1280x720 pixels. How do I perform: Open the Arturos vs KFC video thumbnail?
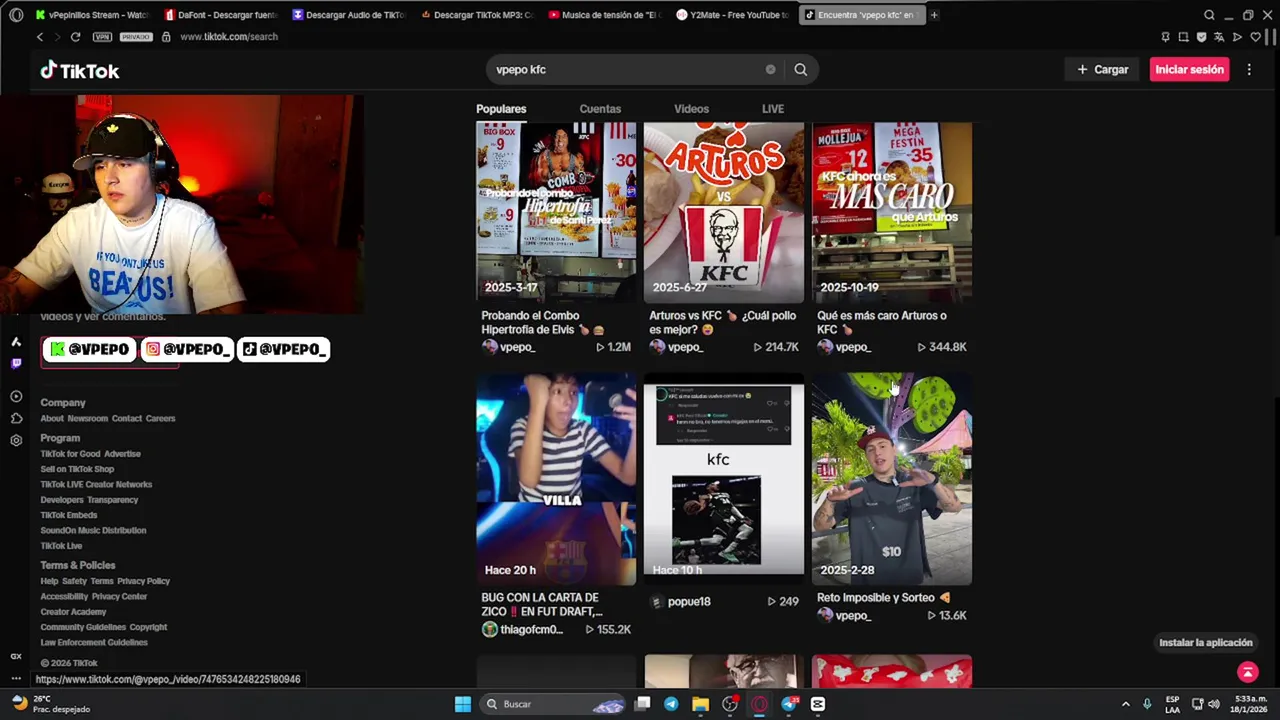(x=724, y=212)
